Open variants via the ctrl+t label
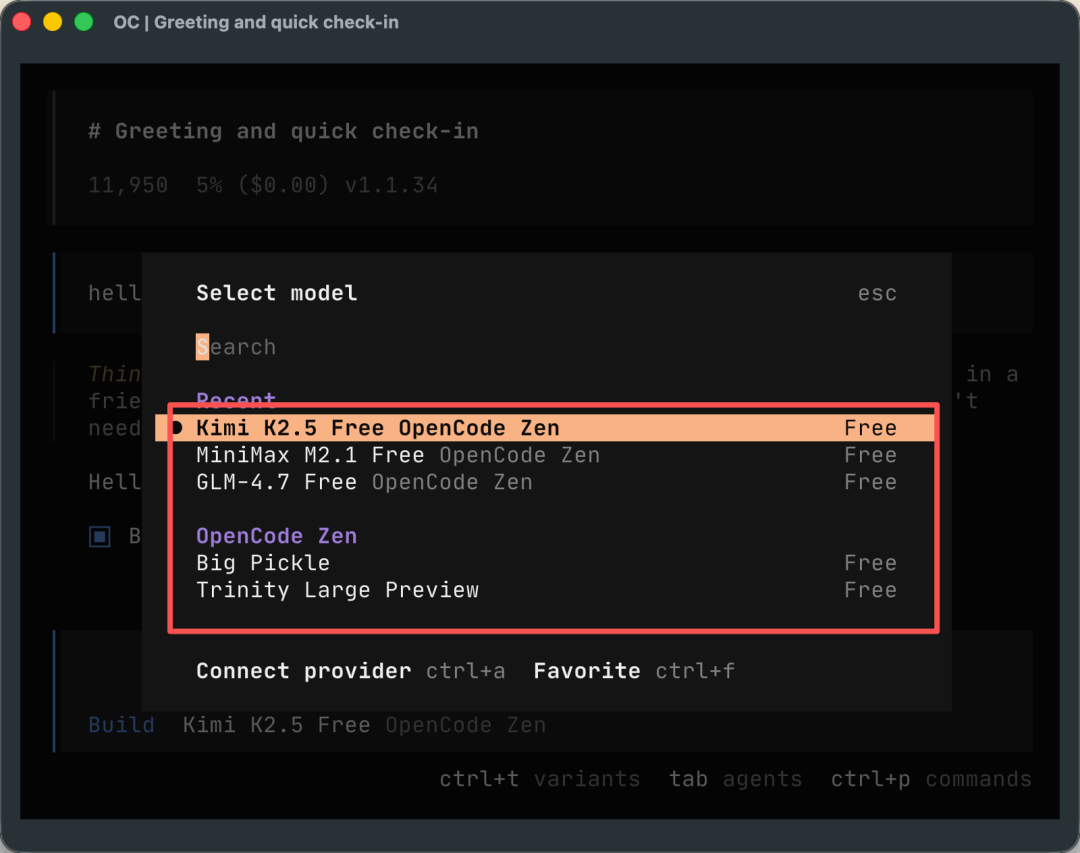Image resolution: width=1080 pixels, height=853 pixels. click(479, 779)
